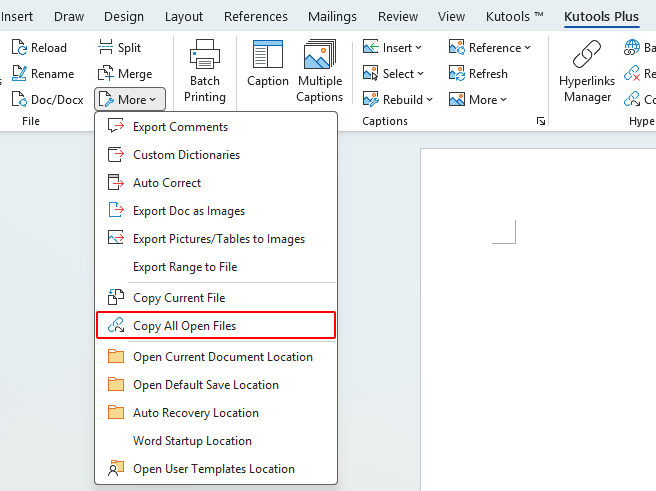The width and height of the screenshot is (656, 491).
Task: Switch to the Draw tab
Action: click(x=69, y=17)
